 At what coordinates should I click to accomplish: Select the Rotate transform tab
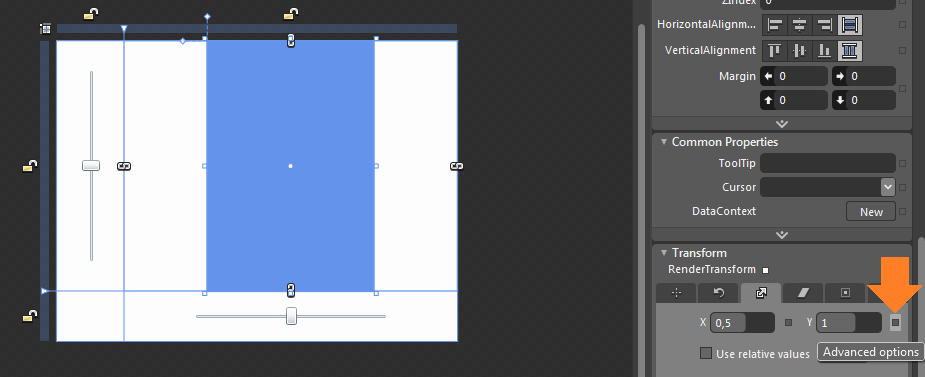pyautogui.click(x=719, y=293)
